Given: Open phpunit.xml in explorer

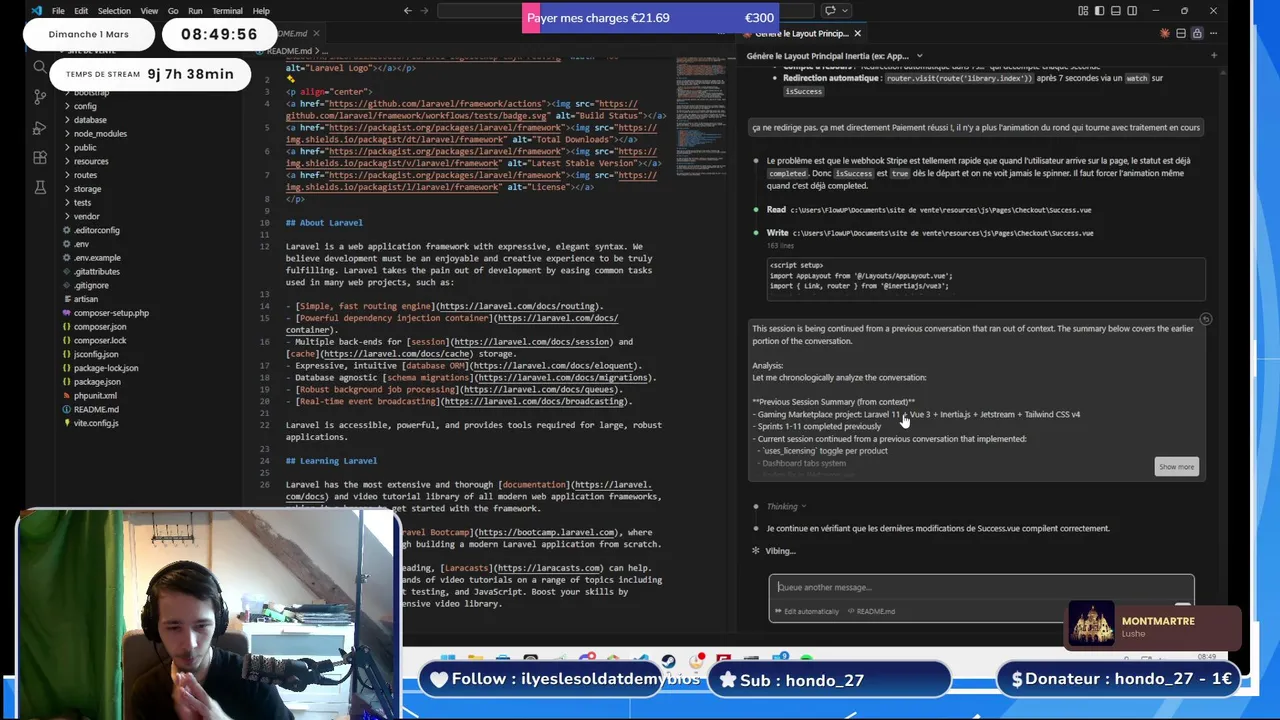Looking at the screenshot, I should 95,396.
